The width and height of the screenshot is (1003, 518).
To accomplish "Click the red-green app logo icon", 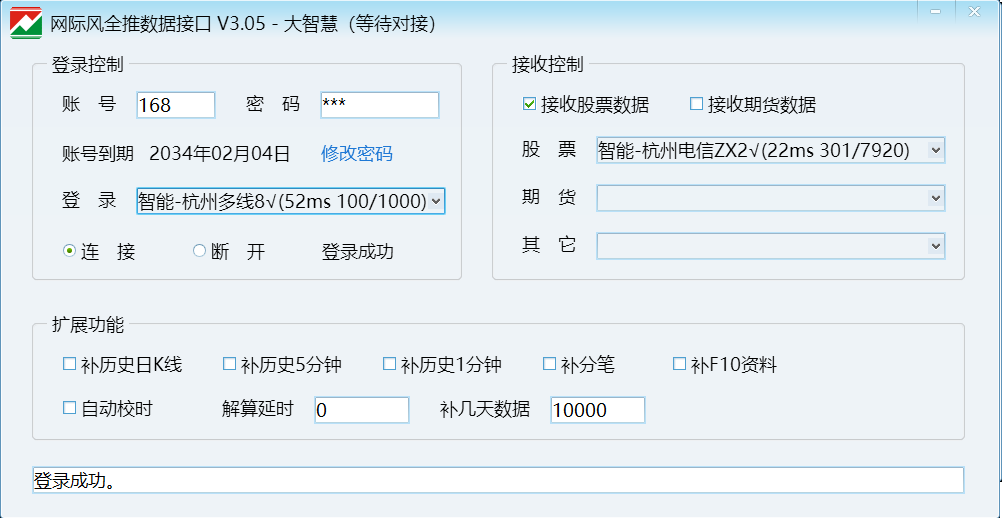I will (26, 23).
